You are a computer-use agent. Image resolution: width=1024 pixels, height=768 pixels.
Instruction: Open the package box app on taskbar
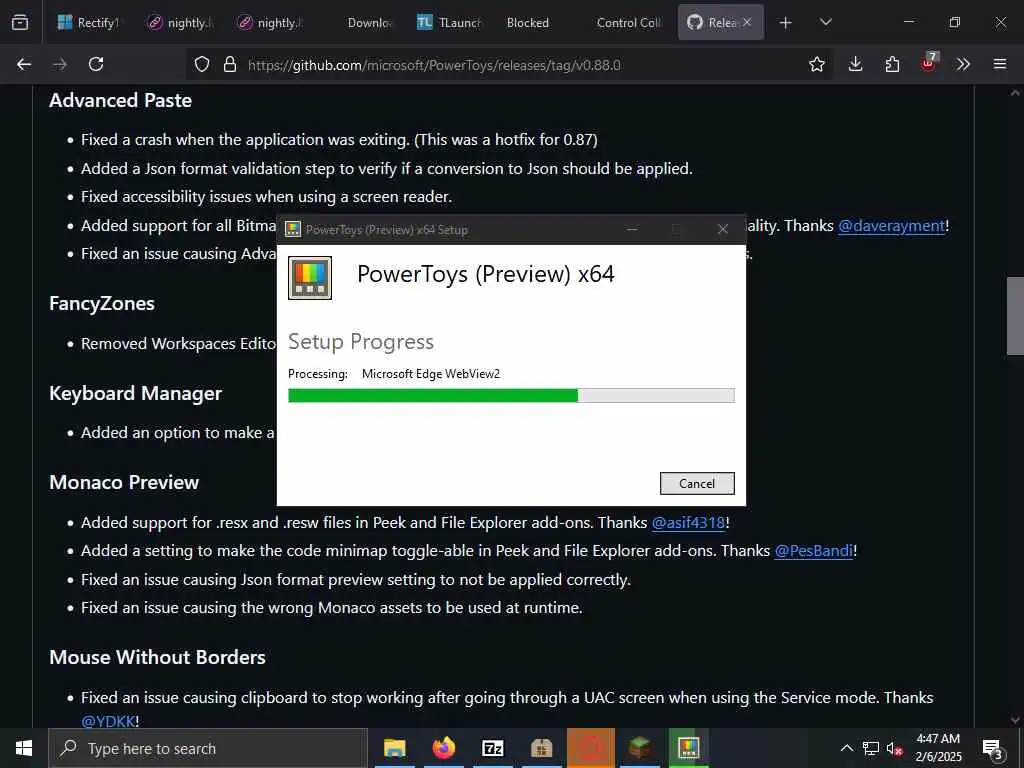pos(541,748)
